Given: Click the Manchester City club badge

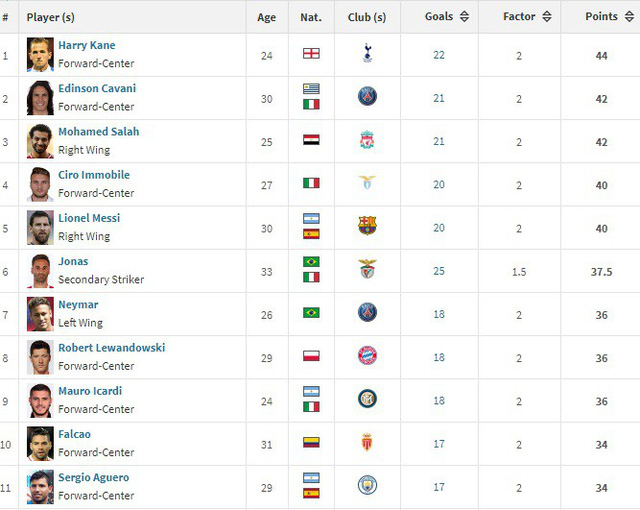Looking at the screenshot, I should 367,485.
